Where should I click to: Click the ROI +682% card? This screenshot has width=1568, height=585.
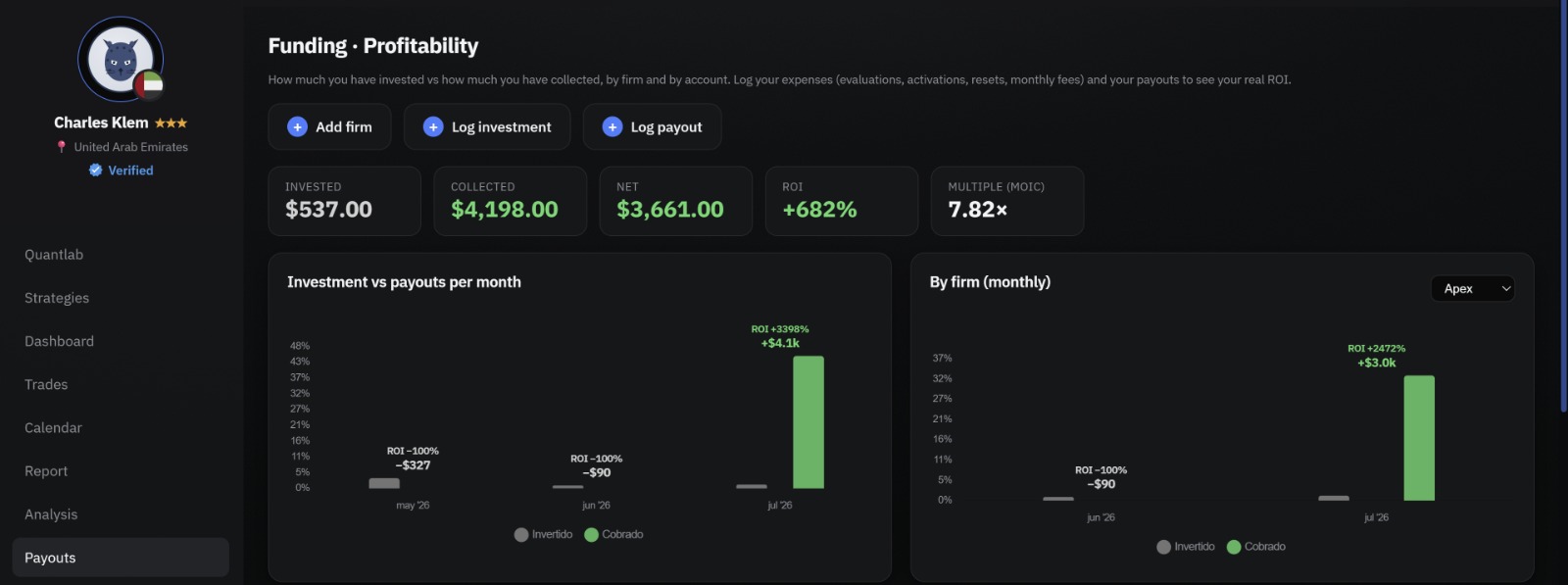841,201
